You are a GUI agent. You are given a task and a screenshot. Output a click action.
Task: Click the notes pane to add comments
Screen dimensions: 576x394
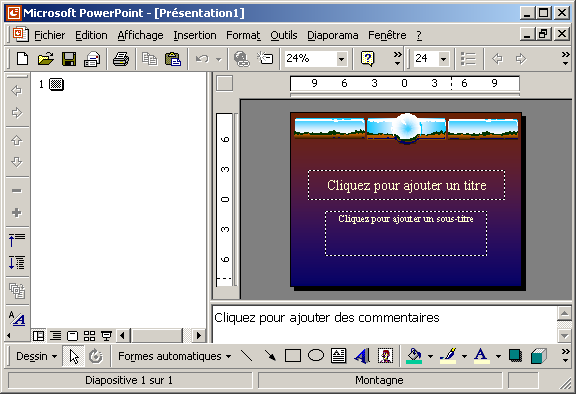tap(385, 324)
